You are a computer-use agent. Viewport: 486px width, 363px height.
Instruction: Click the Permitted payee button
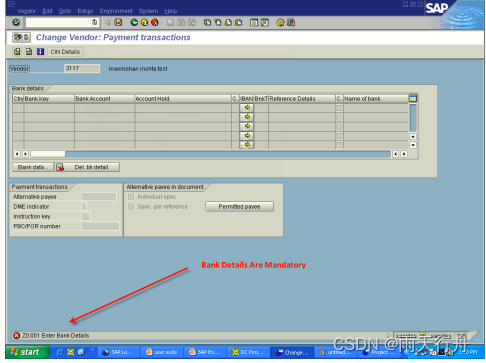point(239,207)
